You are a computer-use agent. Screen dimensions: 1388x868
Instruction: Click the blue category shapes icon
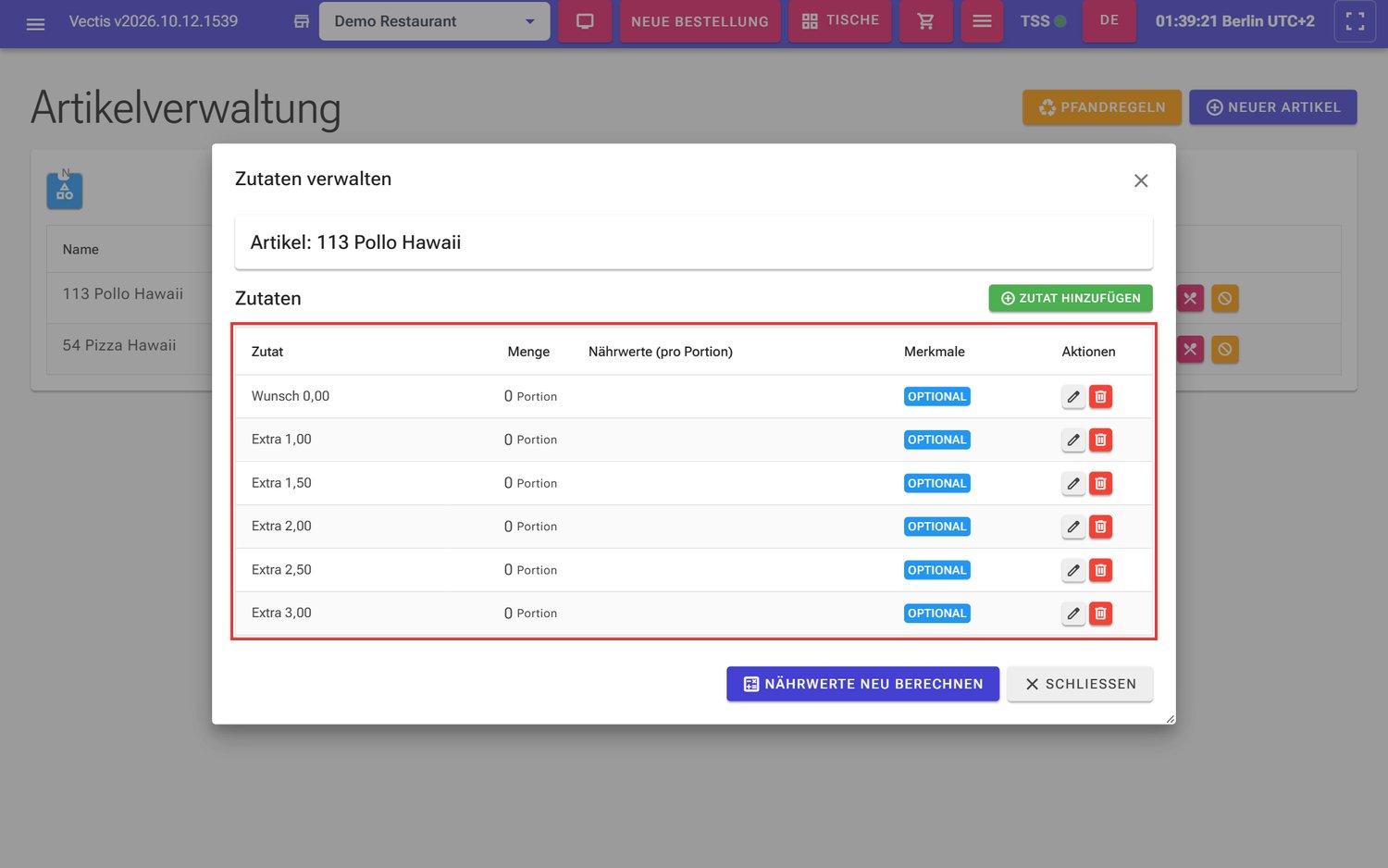pyautogui.click(x=65, y=191)
